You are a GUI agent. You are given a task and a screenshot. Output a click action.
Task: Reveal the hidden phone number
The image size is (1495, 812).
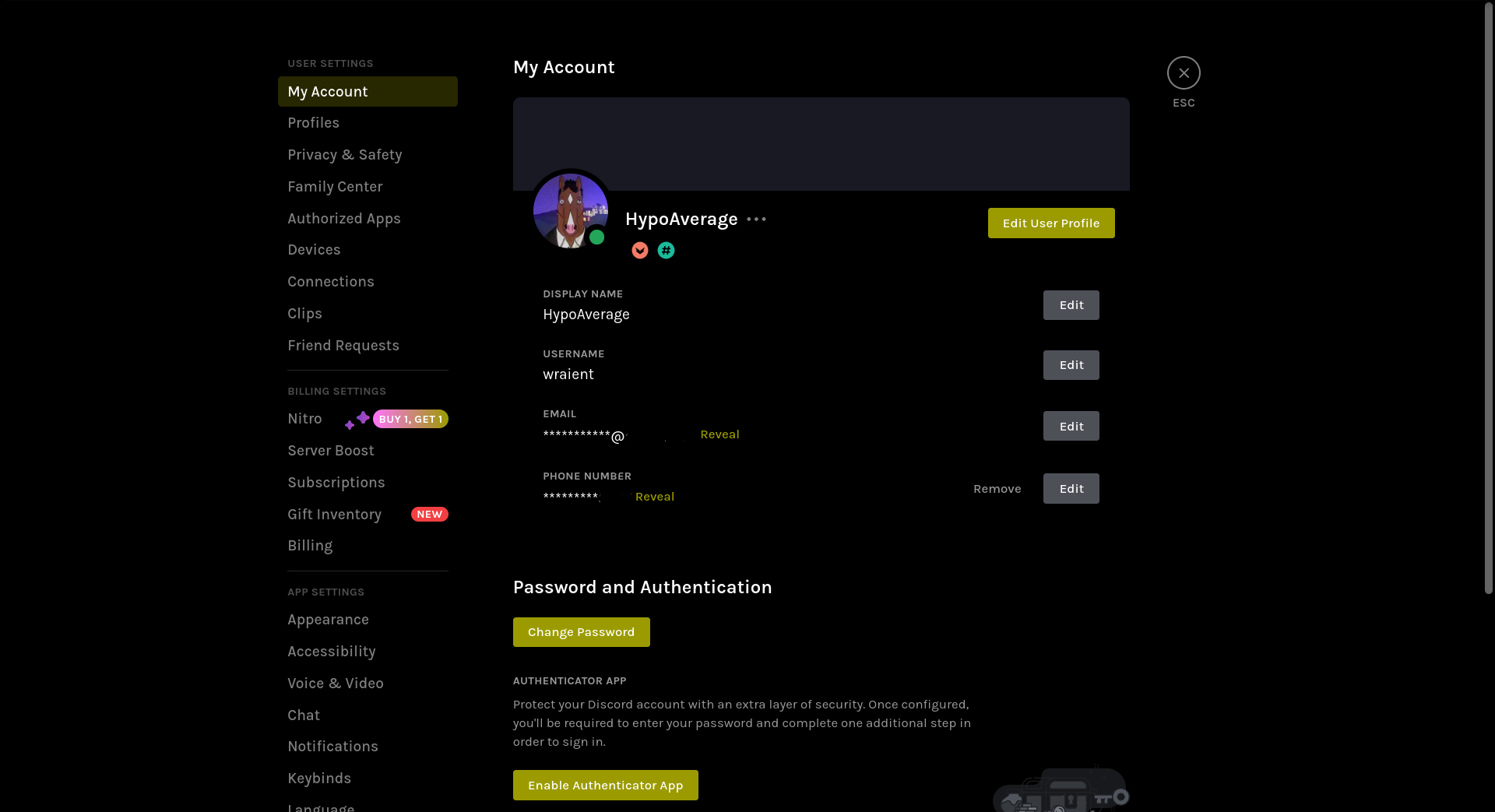tap(655, 497)
